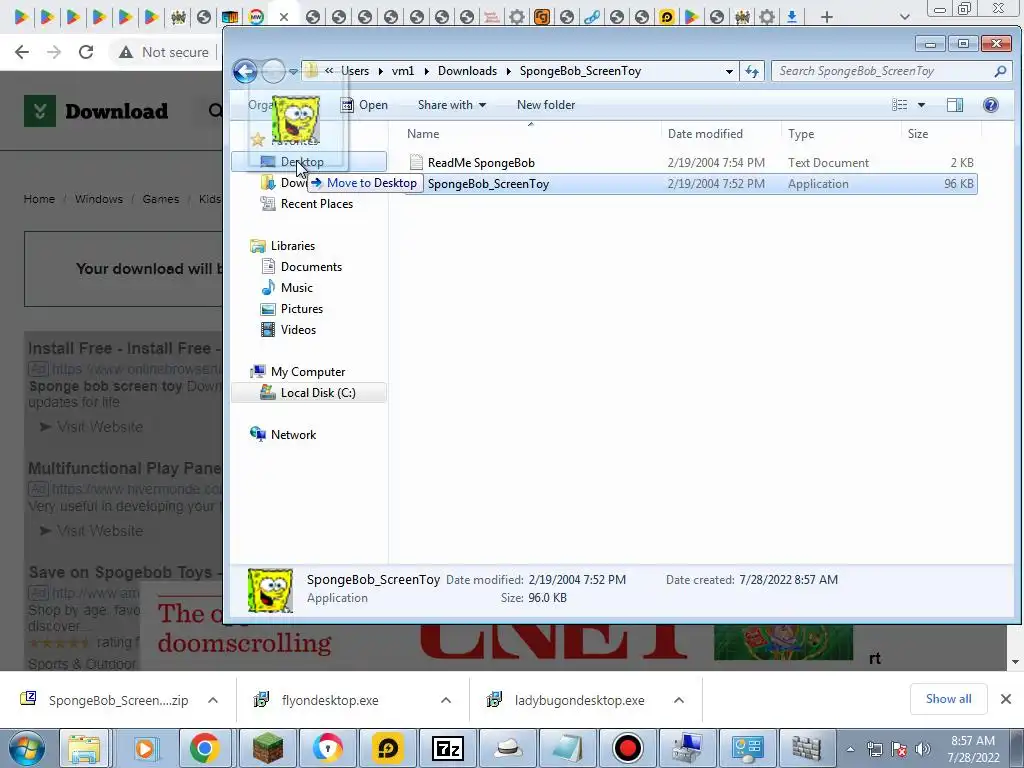Select the ReadMe SpongeBob text file
This screenshot has height=768, width=1024.
691,163
